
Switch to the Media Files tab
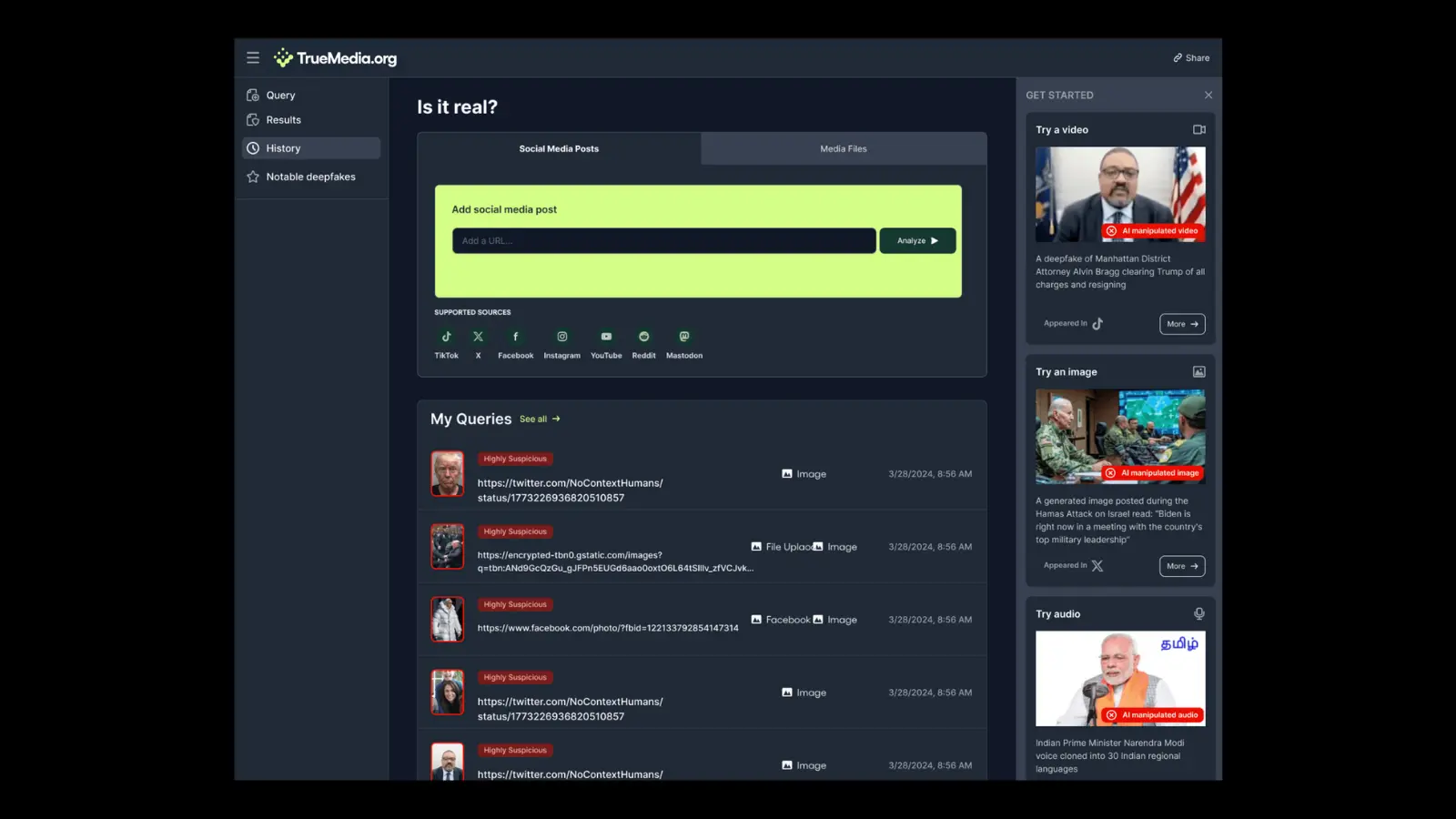pos(843,148)
